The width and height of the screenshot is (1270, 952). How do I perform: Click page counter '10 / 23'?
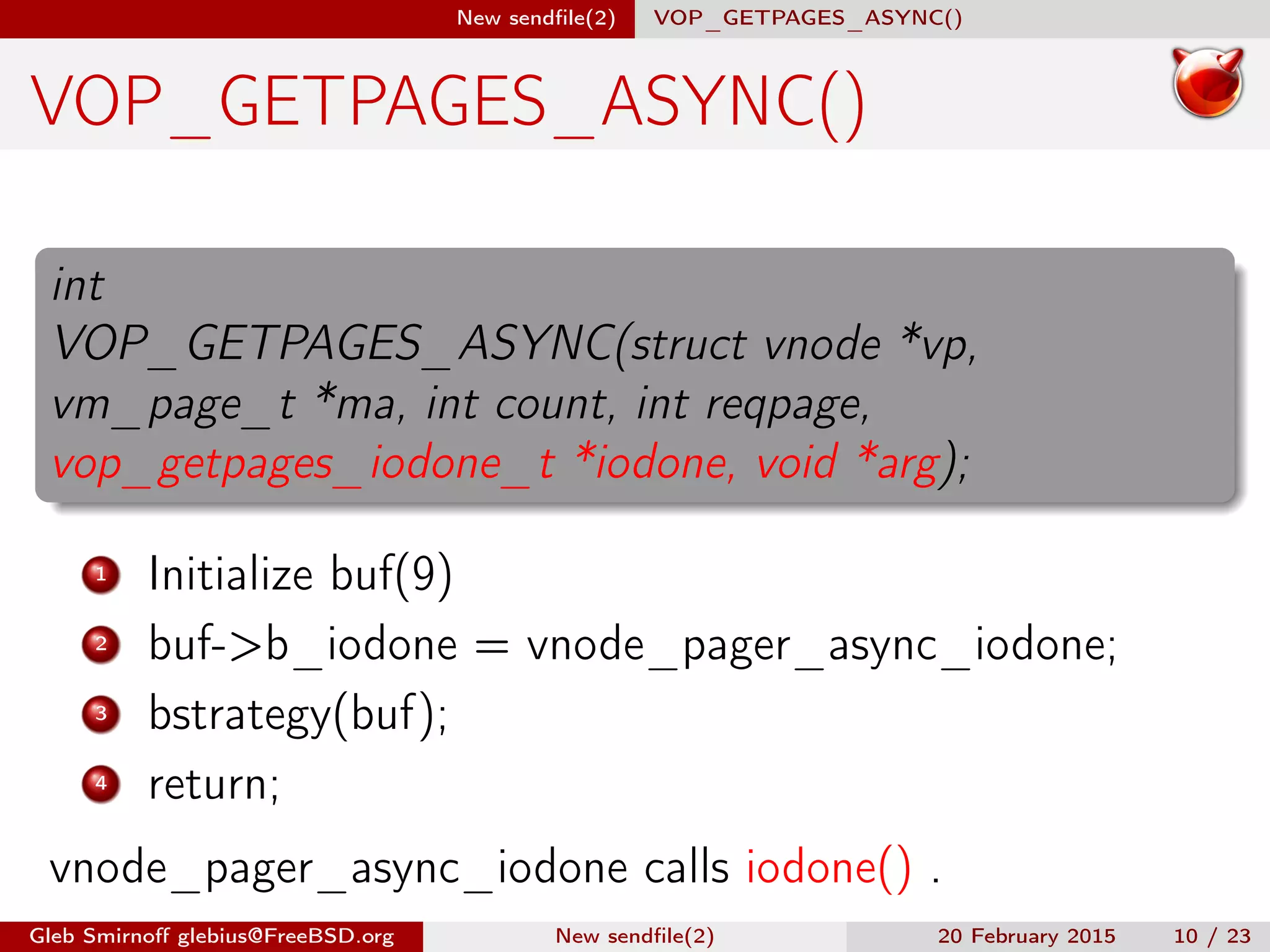tap(1212, 936)
